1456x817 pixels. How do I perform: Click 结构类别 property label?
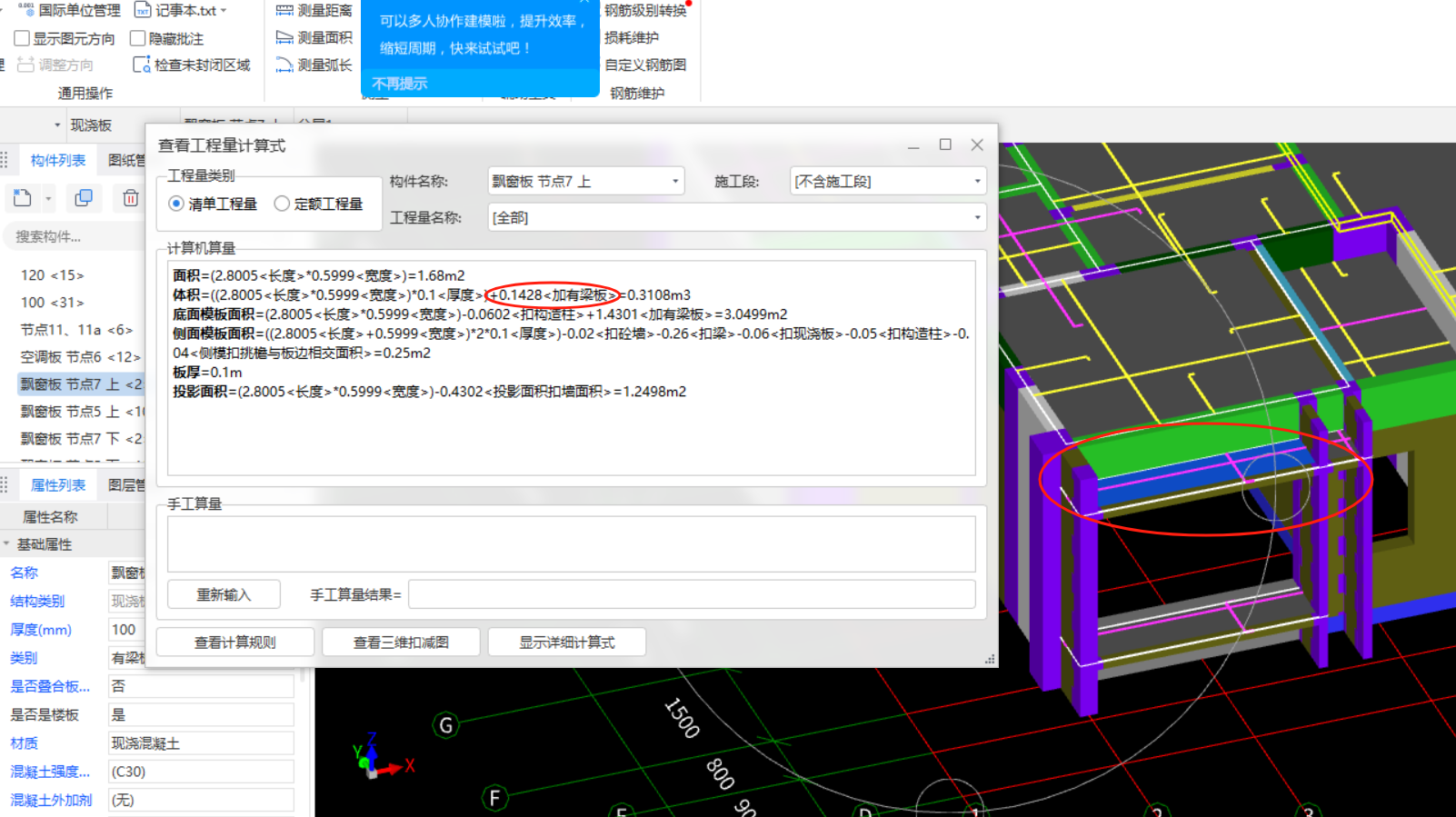click(x=37, y=601)
